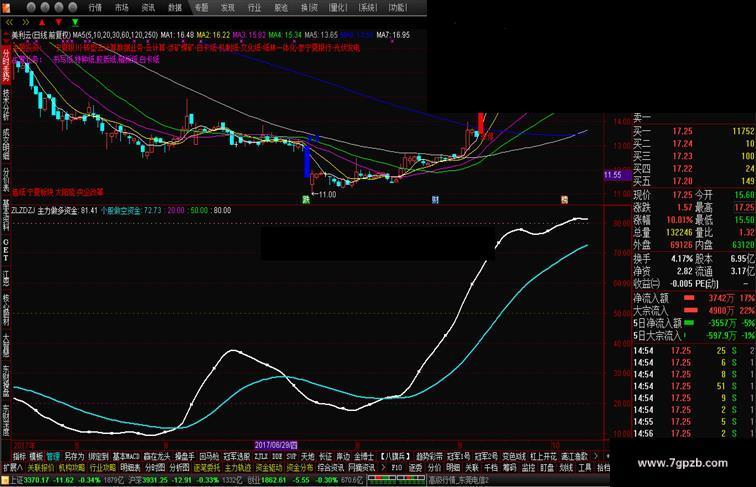The height and width of the screenshot is (487, 756).
Task: Choose the 冠军2号 indicator
Action: pos(486,456)
